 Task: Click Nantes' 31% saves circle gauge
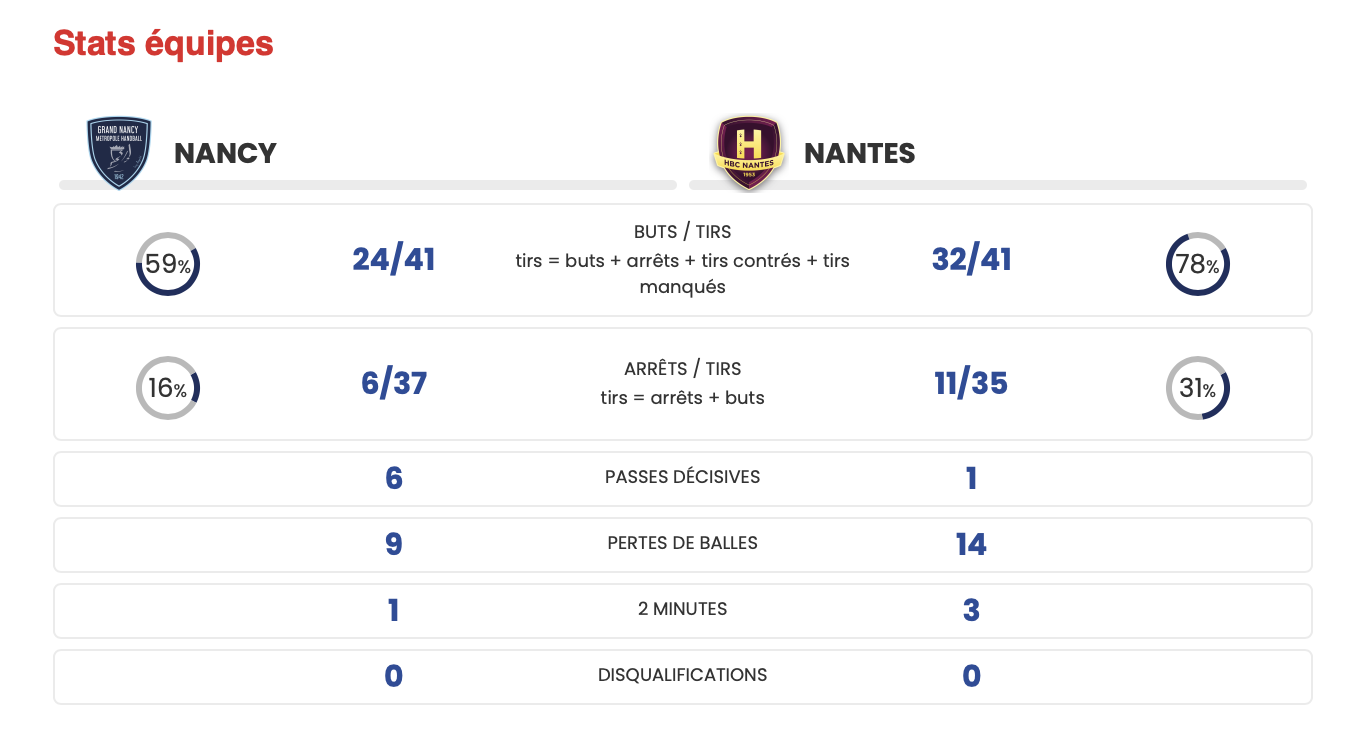[1198, 388]
